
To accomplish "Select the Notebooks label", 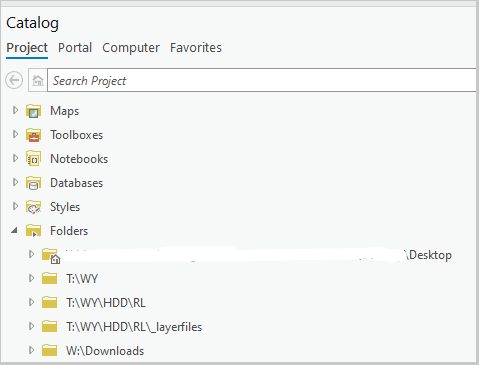I will pyautogui.click(x=79, y=159).
